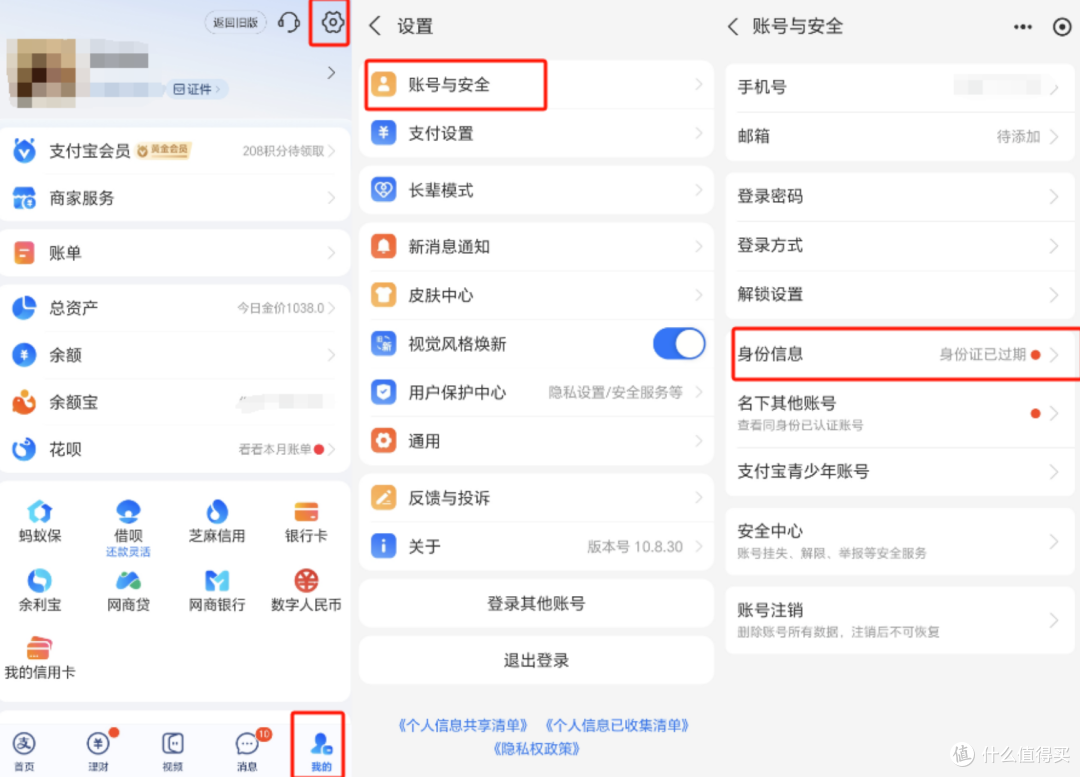Viewport: 1080px width, 777px height.
Task: Switch to 首页 home tab
Action: (x=24, y=750)
